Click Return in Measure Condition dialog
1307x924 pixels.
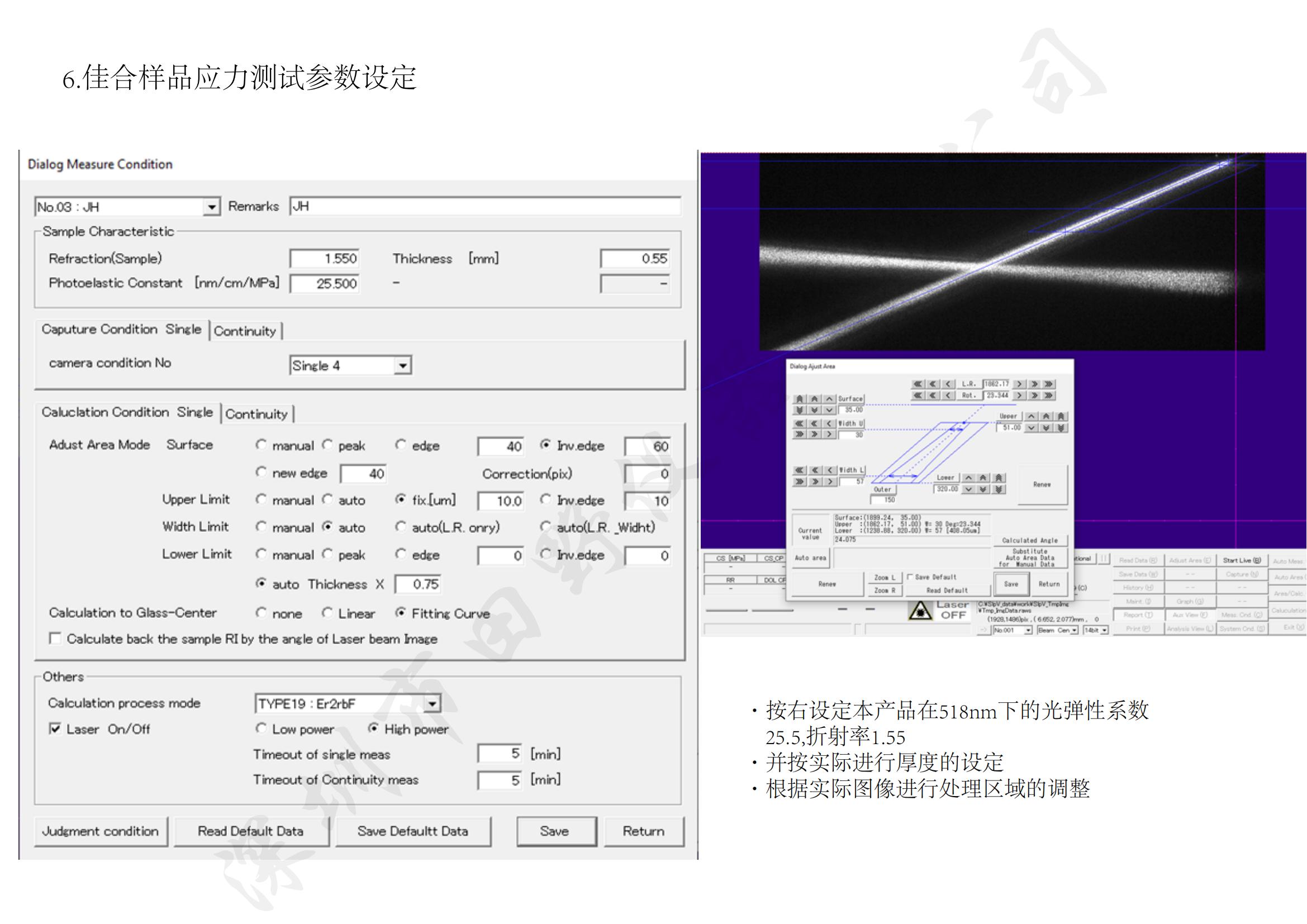[644, 831]
